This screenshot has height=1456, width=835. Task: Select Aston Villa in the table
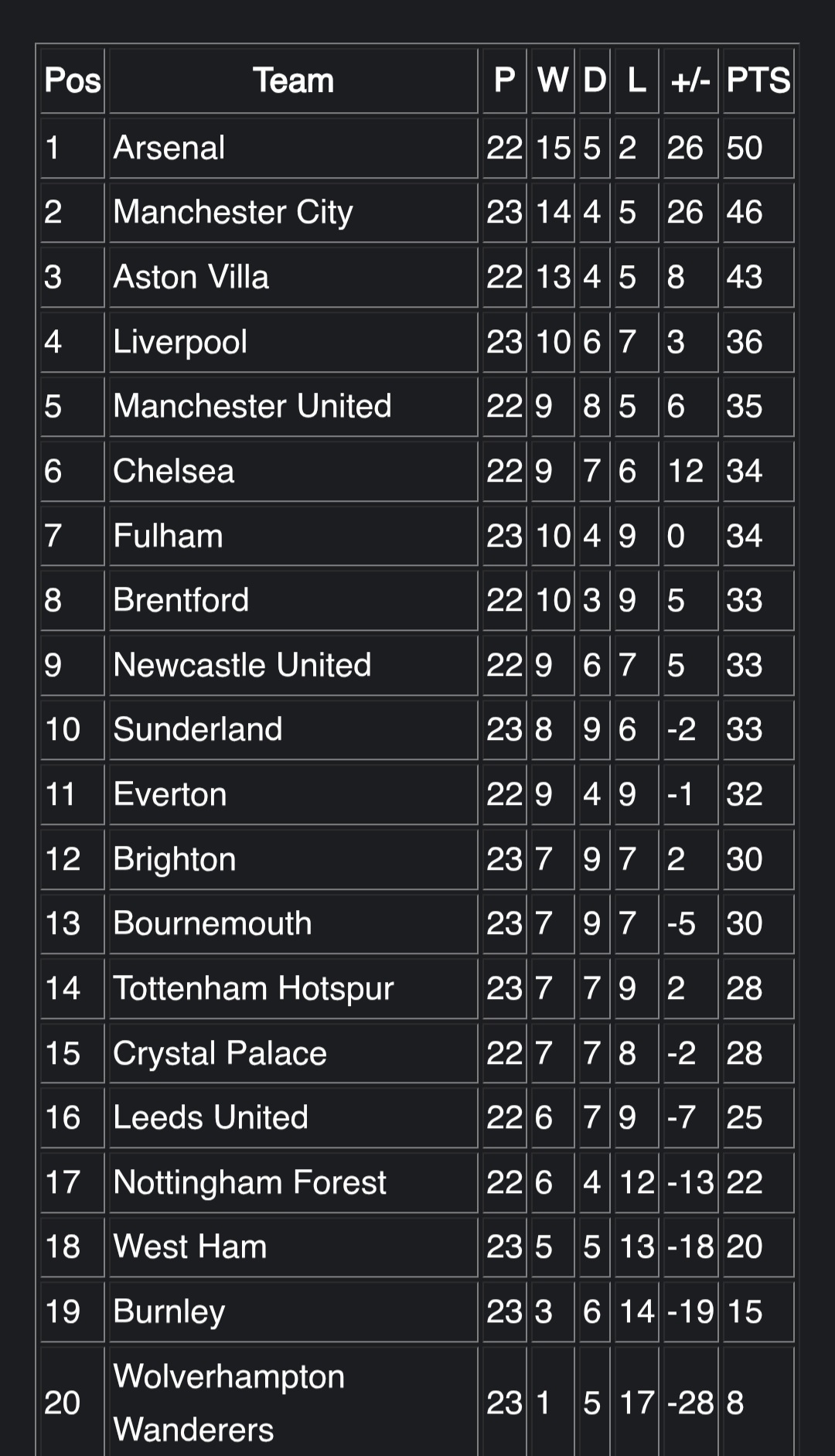[x=191, y=277]
